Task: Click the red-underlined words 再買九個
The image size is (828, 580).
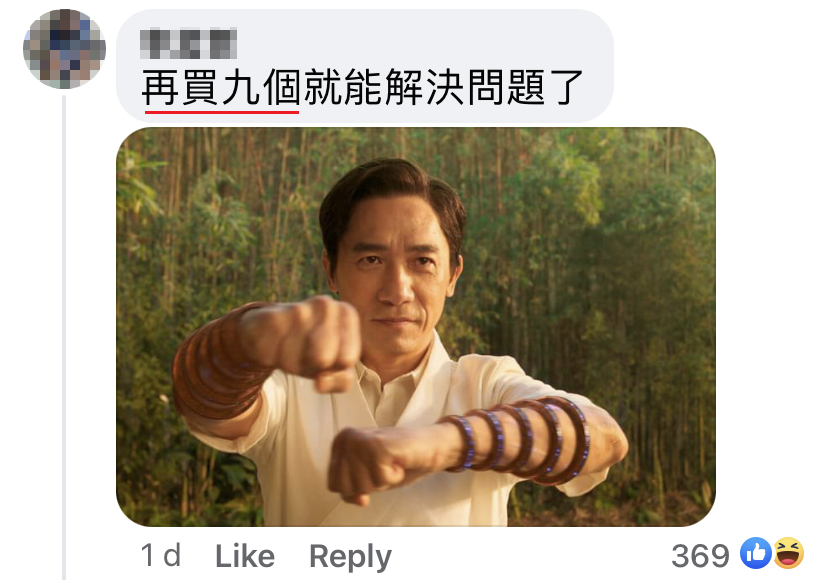Action: (x=221, y=88)
